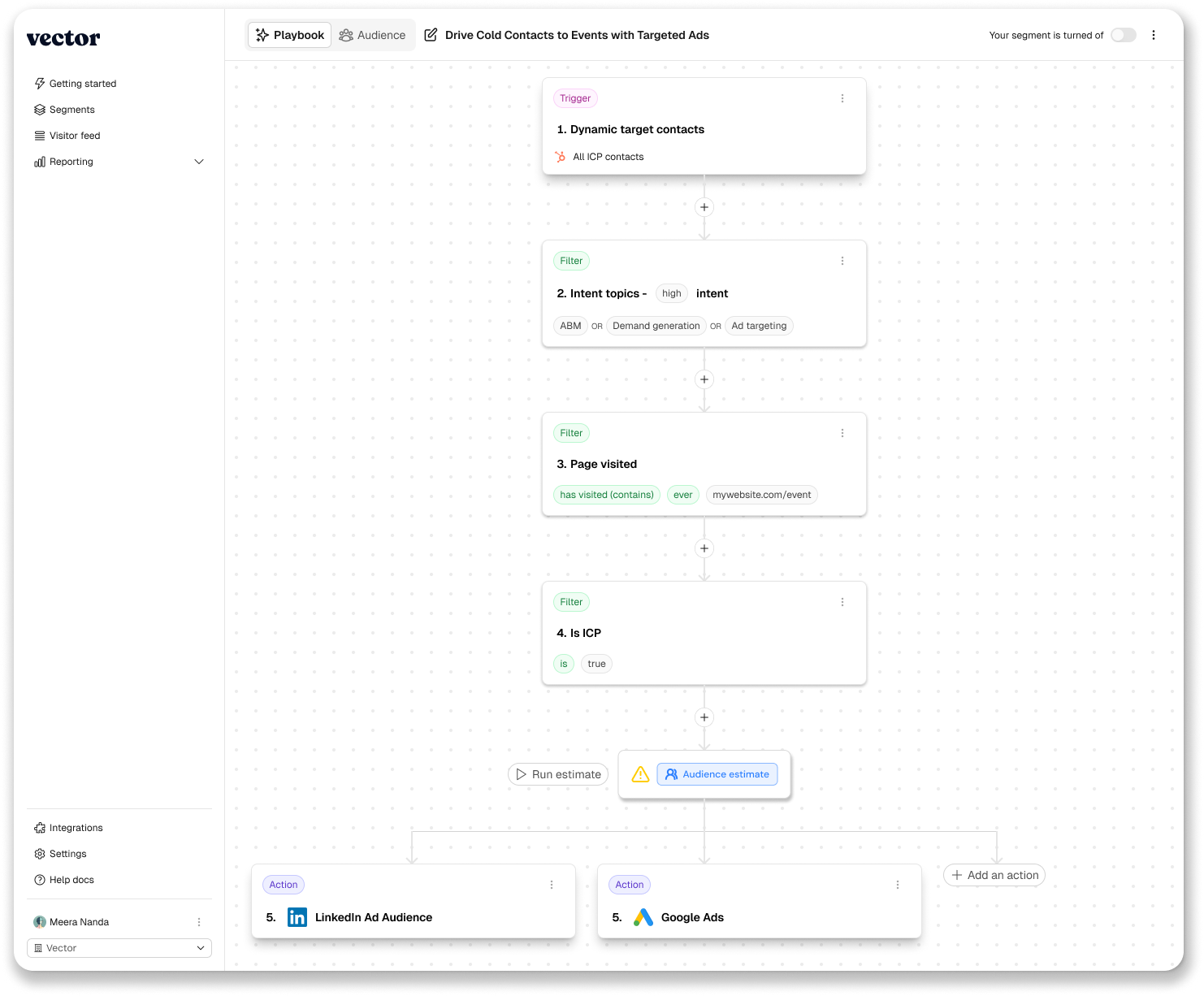The image size is (1204, 996).
Task: Open options menu on Page visited card
Action: click(x=842, y=433)
